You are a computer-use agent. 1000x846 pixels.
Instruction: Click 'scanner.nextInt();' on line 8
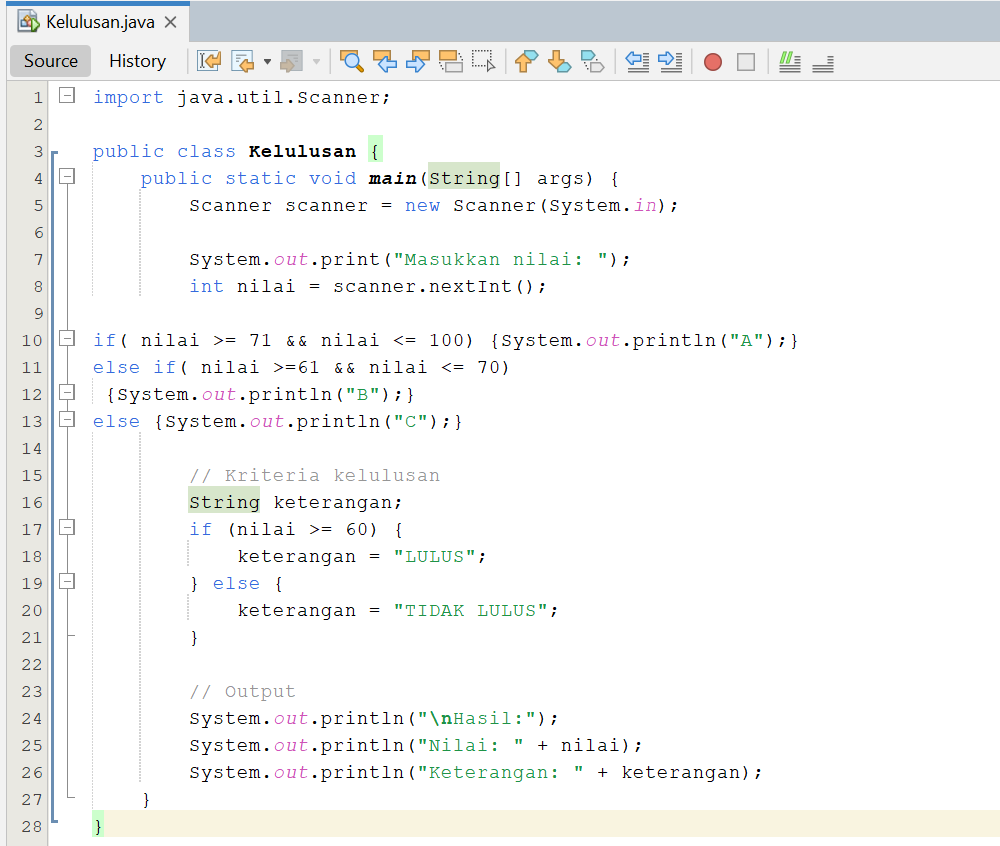coord(439,287)
